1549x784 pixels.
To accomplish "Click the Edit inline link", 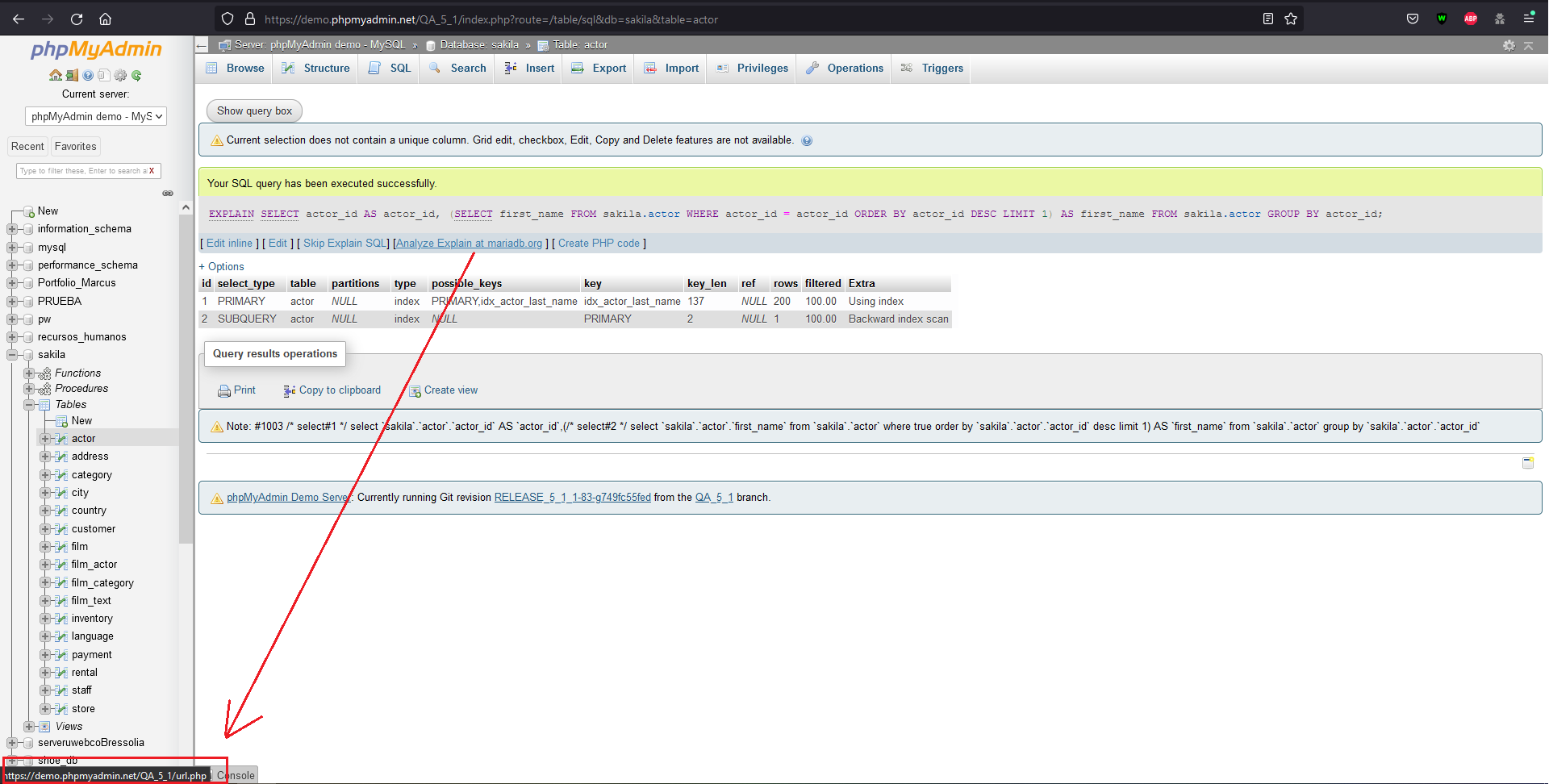I will coord(229,243).
